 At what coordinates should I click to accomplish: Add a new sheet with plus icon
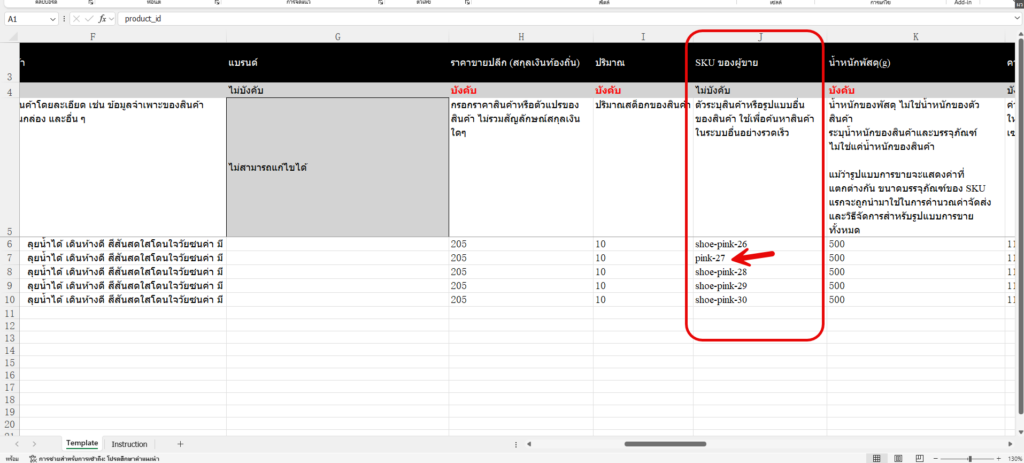click(180, 443)
